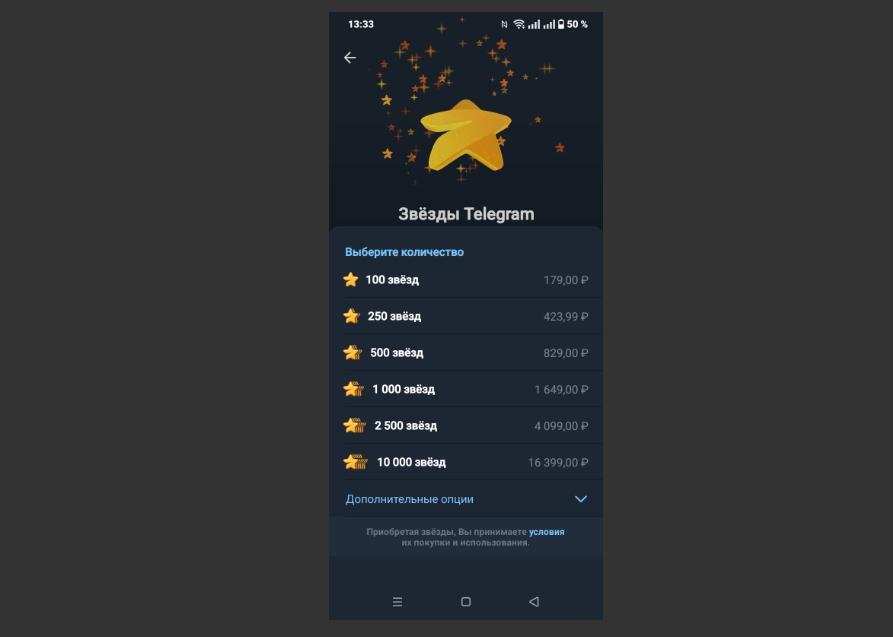The image size is (893, 637).
Task: Tap the back arrow icon
Action: (x=350, y=58)
